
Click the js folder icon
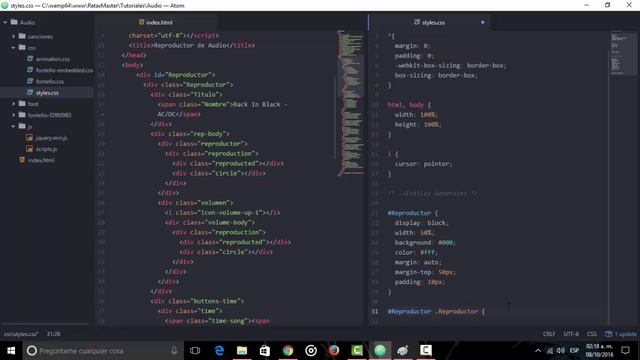coord(22,127)
